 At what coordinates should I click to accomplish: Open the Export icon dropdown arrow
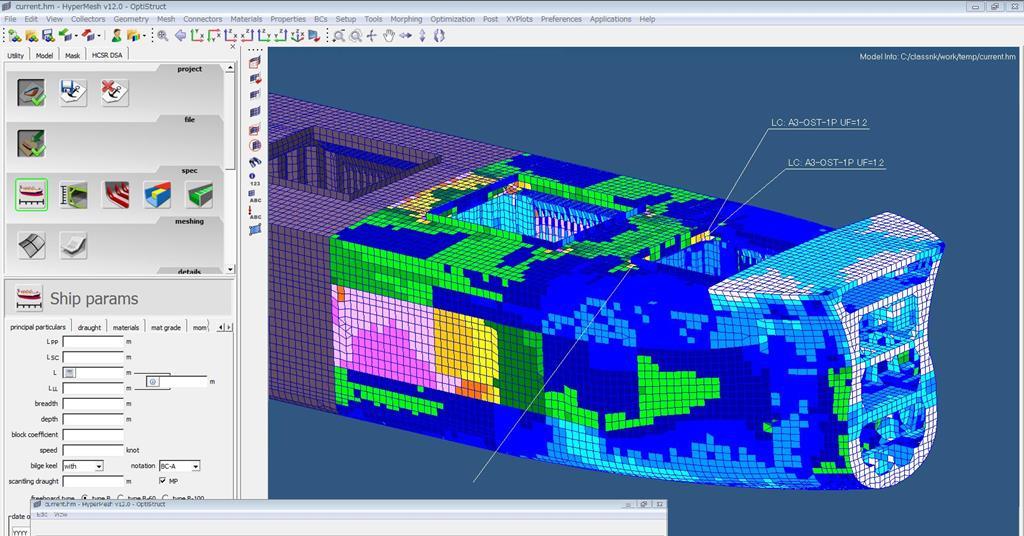pyautogui.click(x=98, y=36)
